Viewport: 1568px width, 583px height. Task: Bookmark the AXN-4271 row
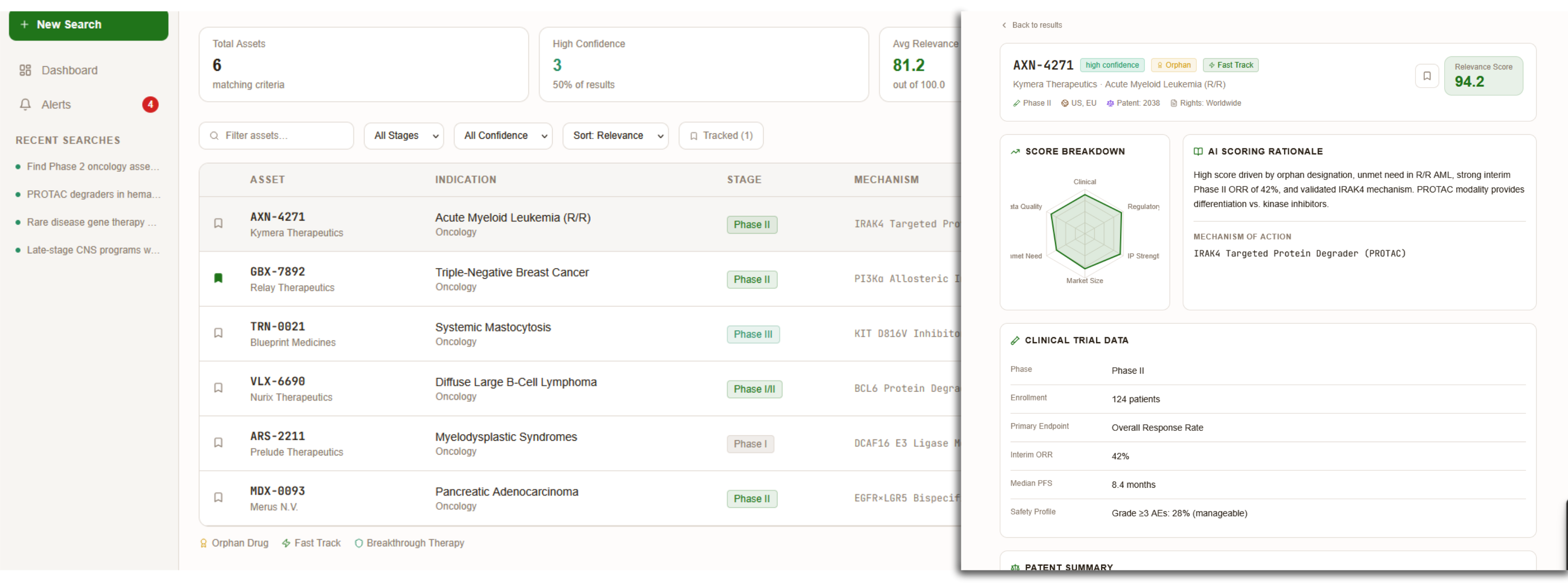pyautogui.click(x=219, y=224)
